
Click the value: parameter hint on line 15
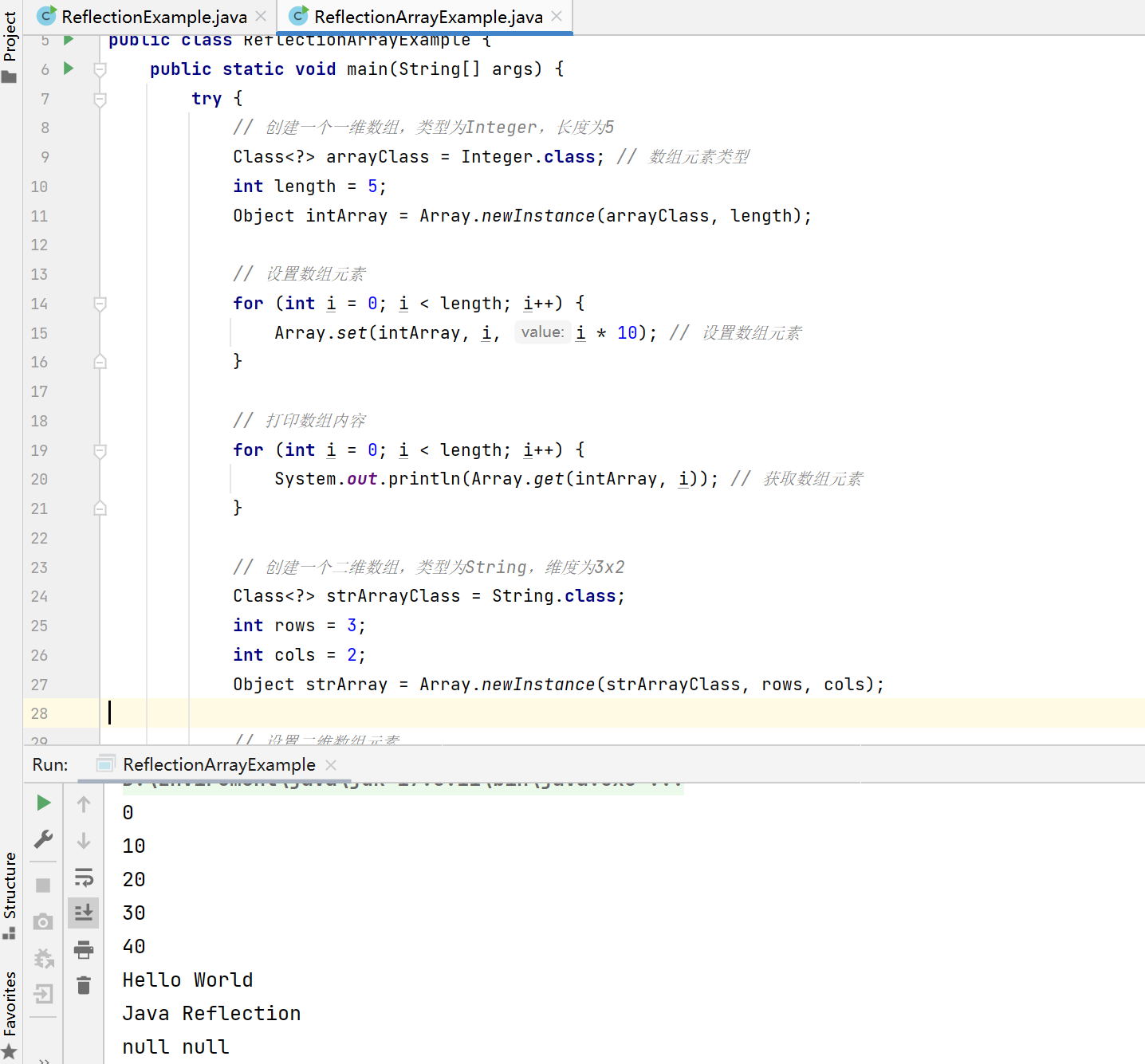point(542,332)
